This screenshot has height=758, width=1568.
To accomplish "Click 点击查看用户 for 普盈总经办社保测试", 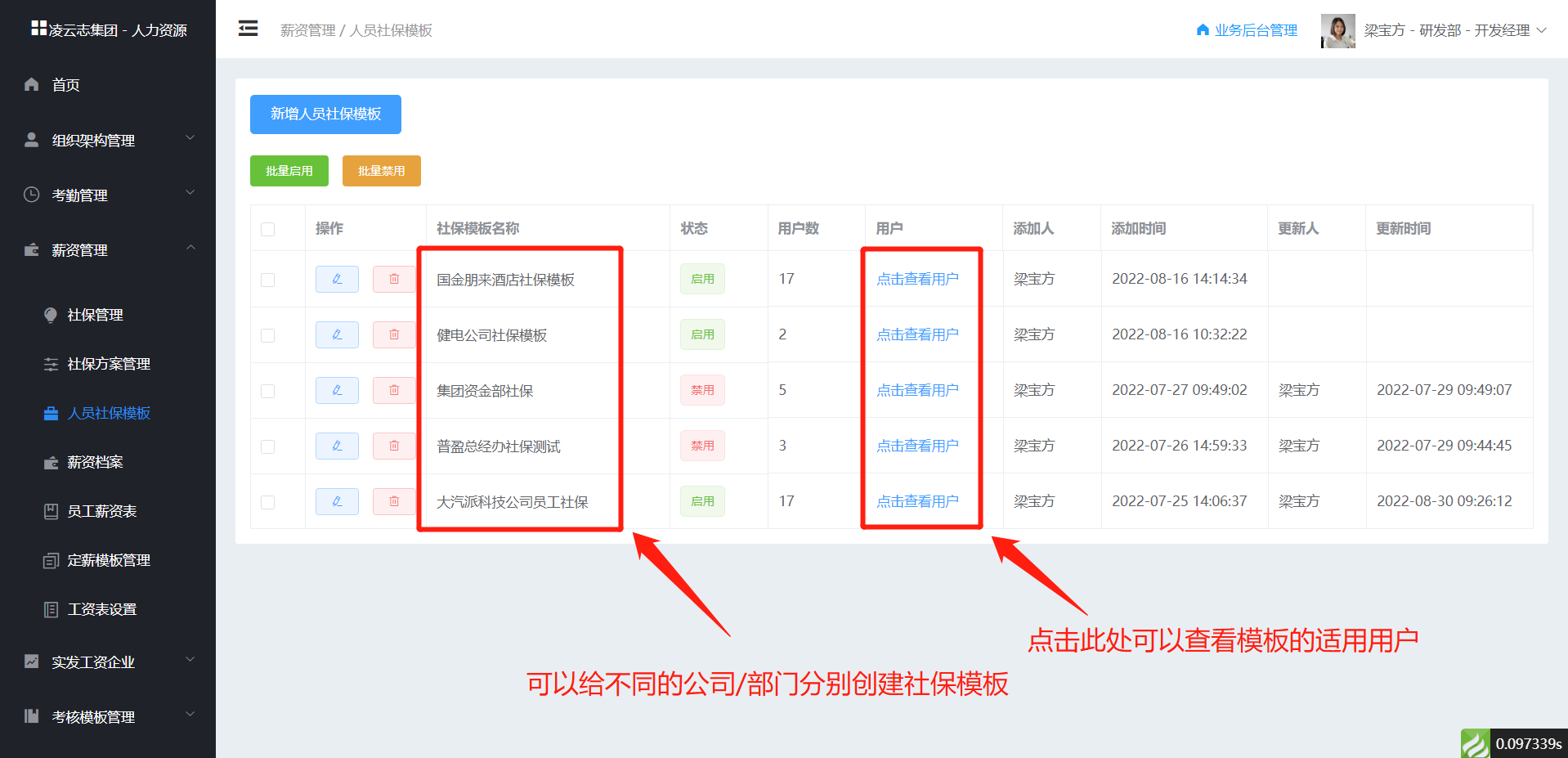I will 917,446.
